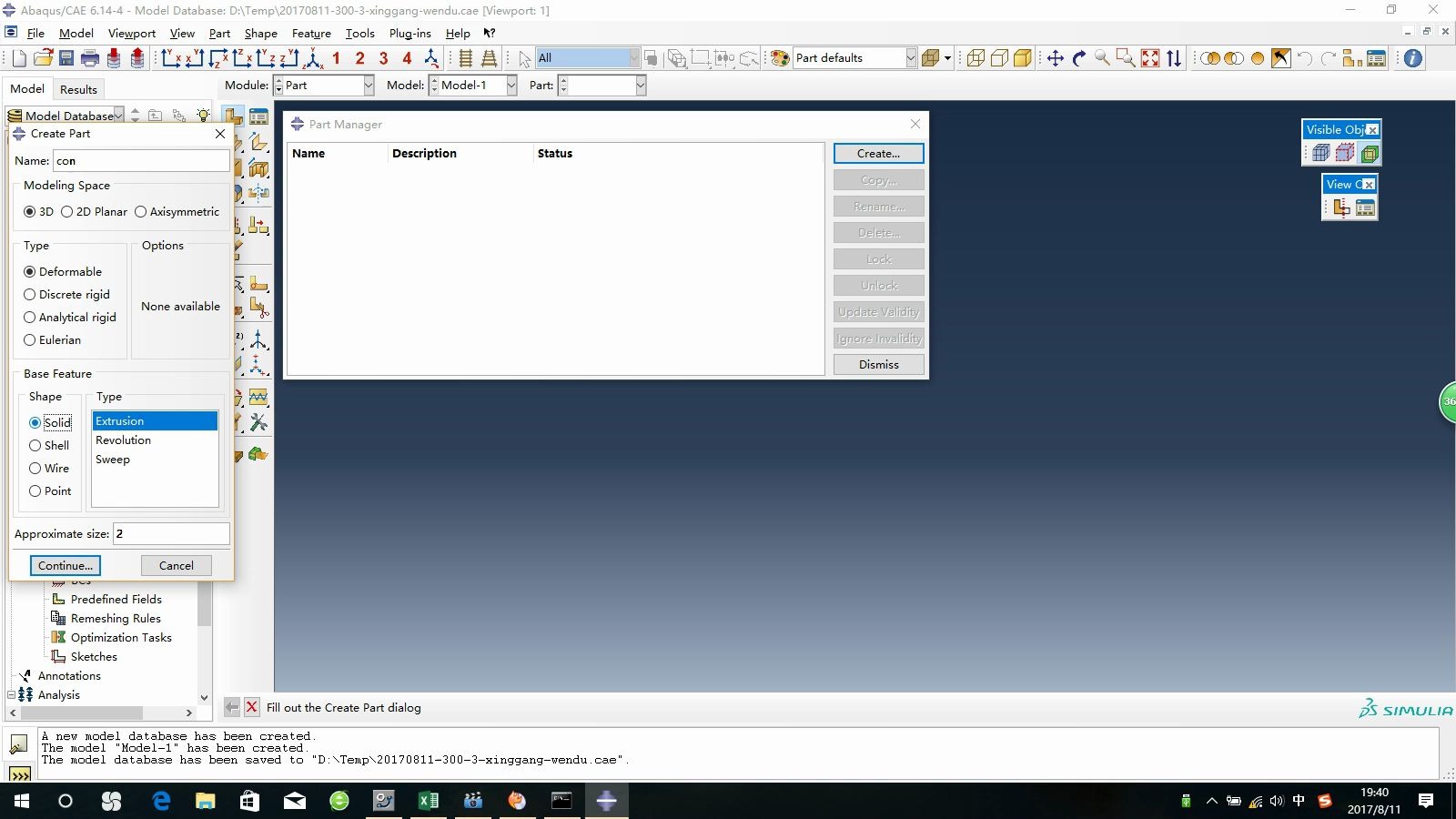Activate the Pan View tool

point(1056,58)
